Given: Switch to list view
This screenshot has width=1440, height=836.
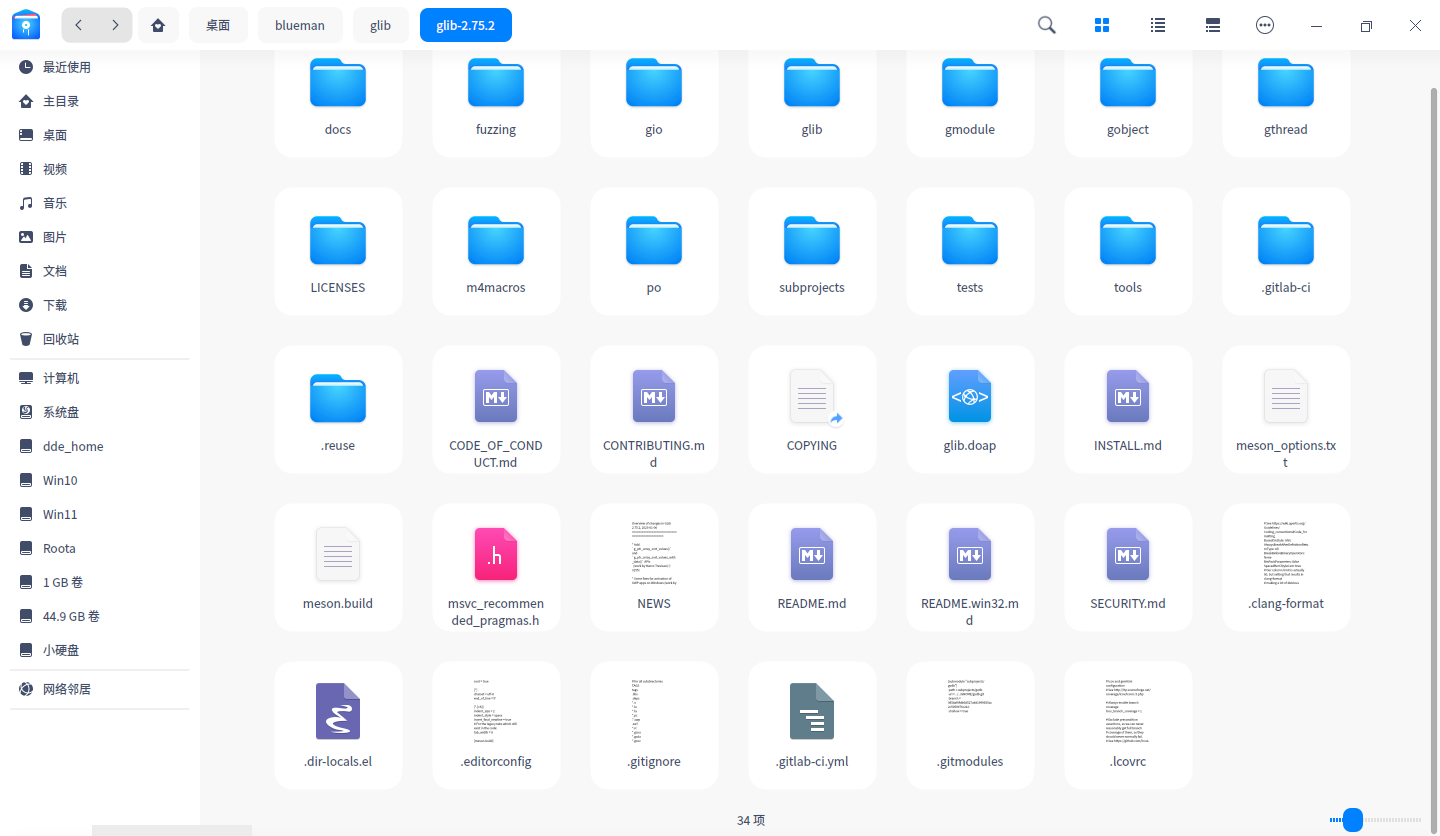Looking at the screenshot, I should 1158,25.
